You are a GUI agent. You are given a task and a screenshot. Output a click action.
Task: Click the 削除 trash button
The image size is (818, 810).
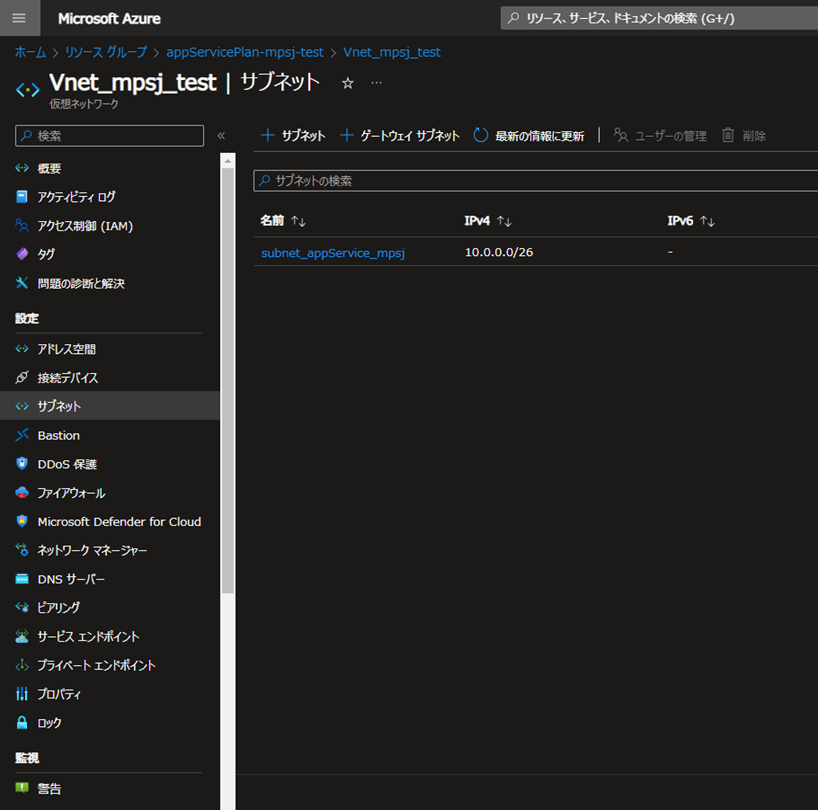point(744,136)
